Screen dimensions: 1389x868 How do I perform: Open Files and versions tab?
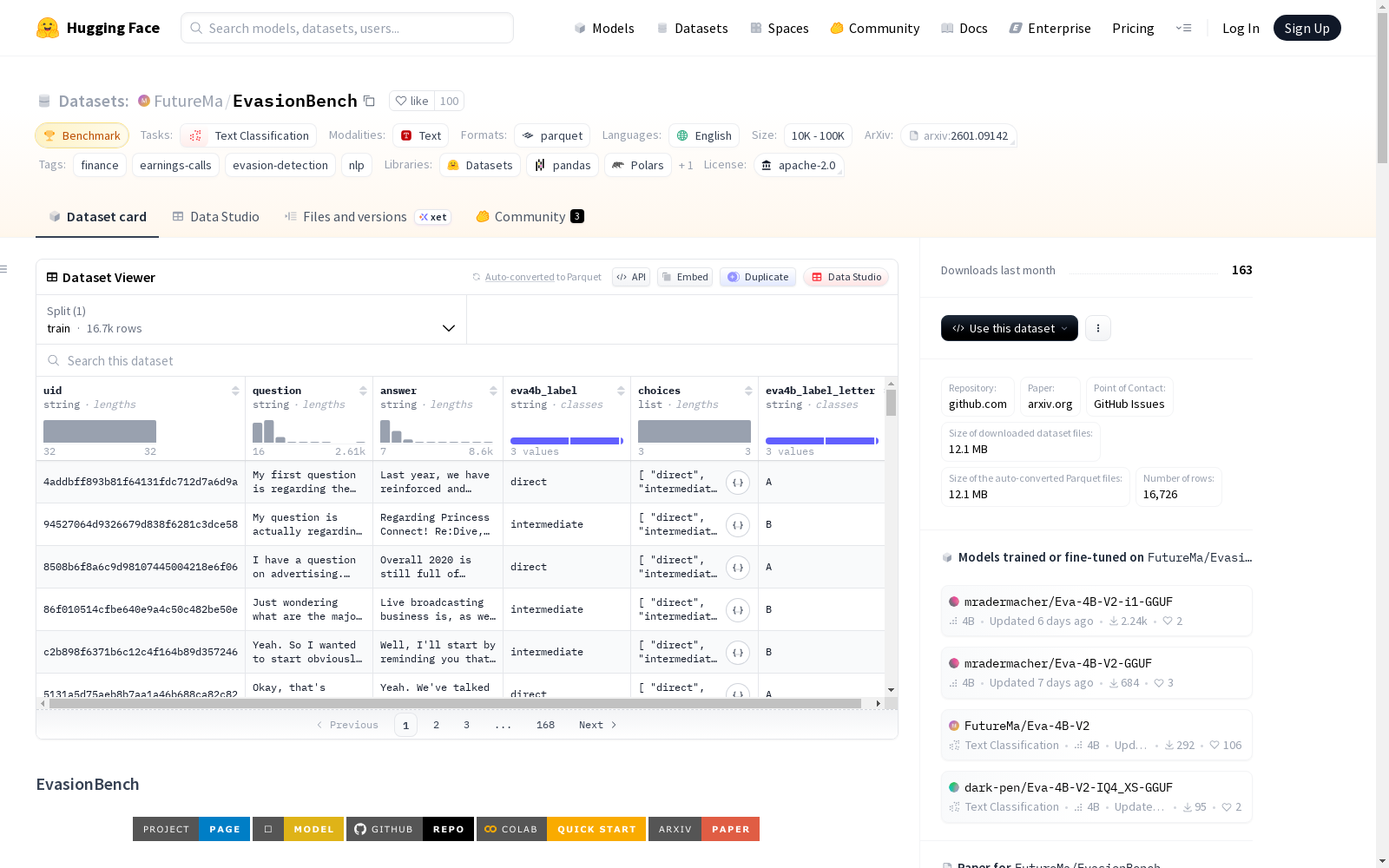click(367, 217)
